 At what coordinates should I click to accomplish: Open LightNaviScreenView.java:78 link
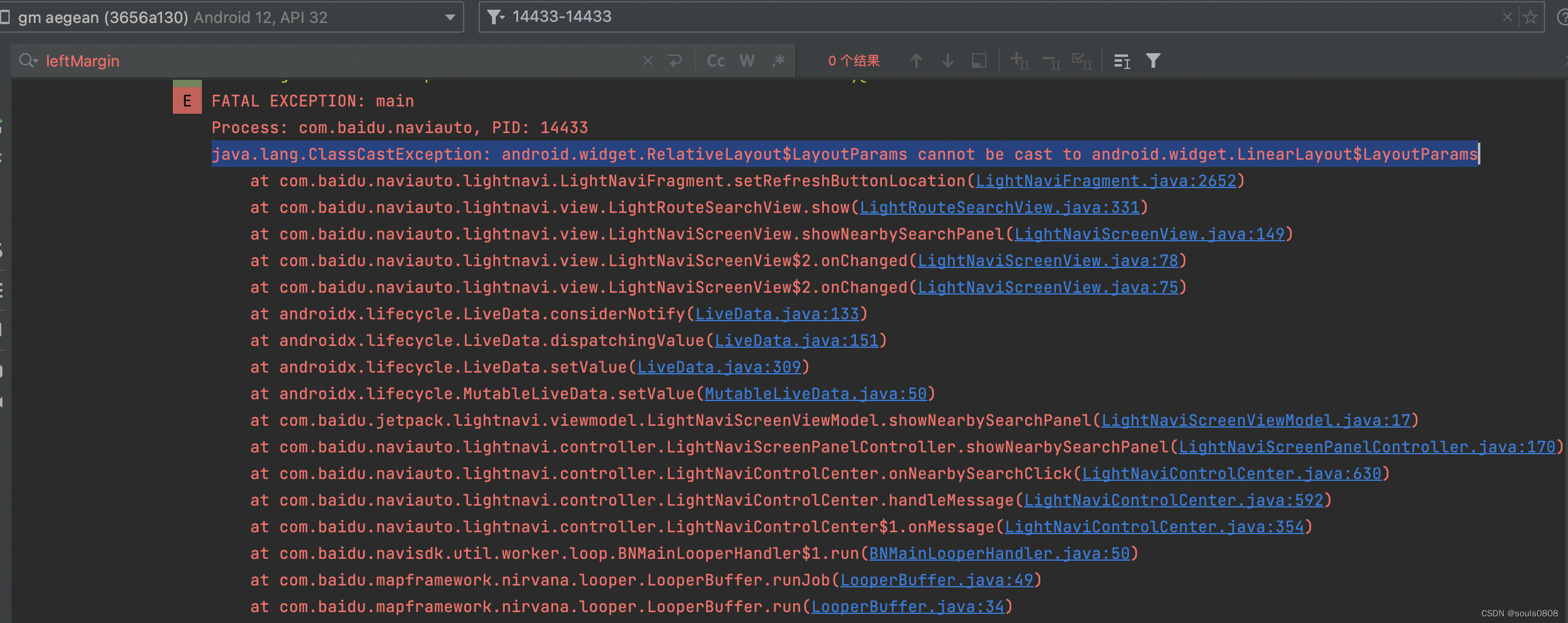[x=1048, y=261]
